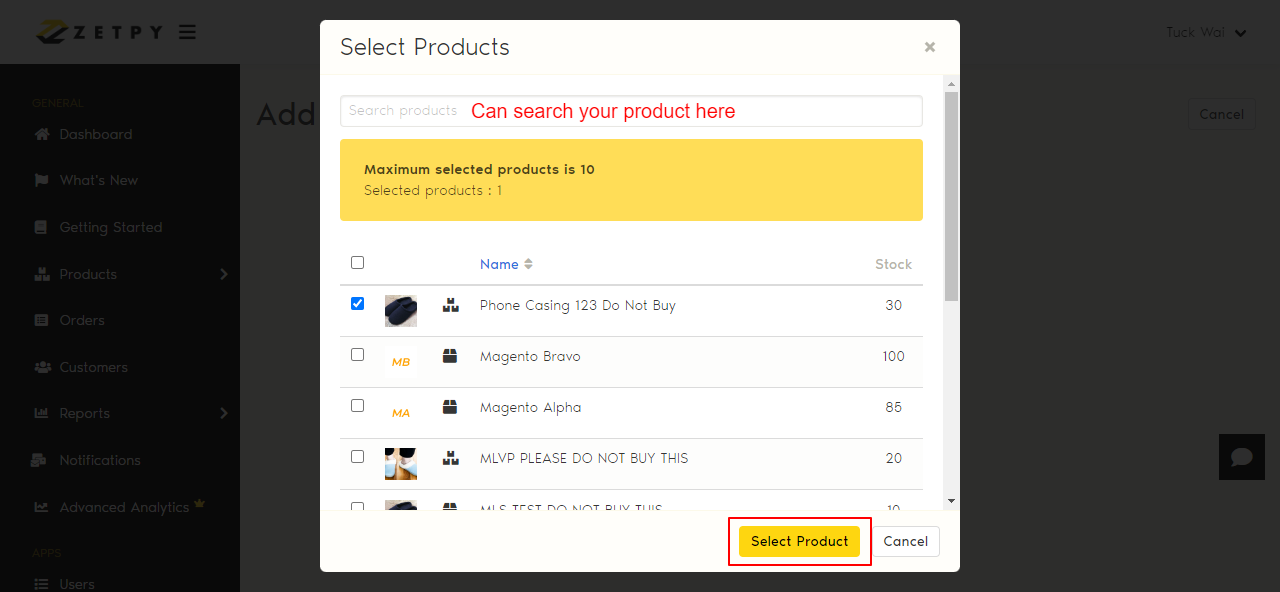Check the select-all checkbox in table header
The width and height of the screenshot is (1280, 592).
point(357,263)
